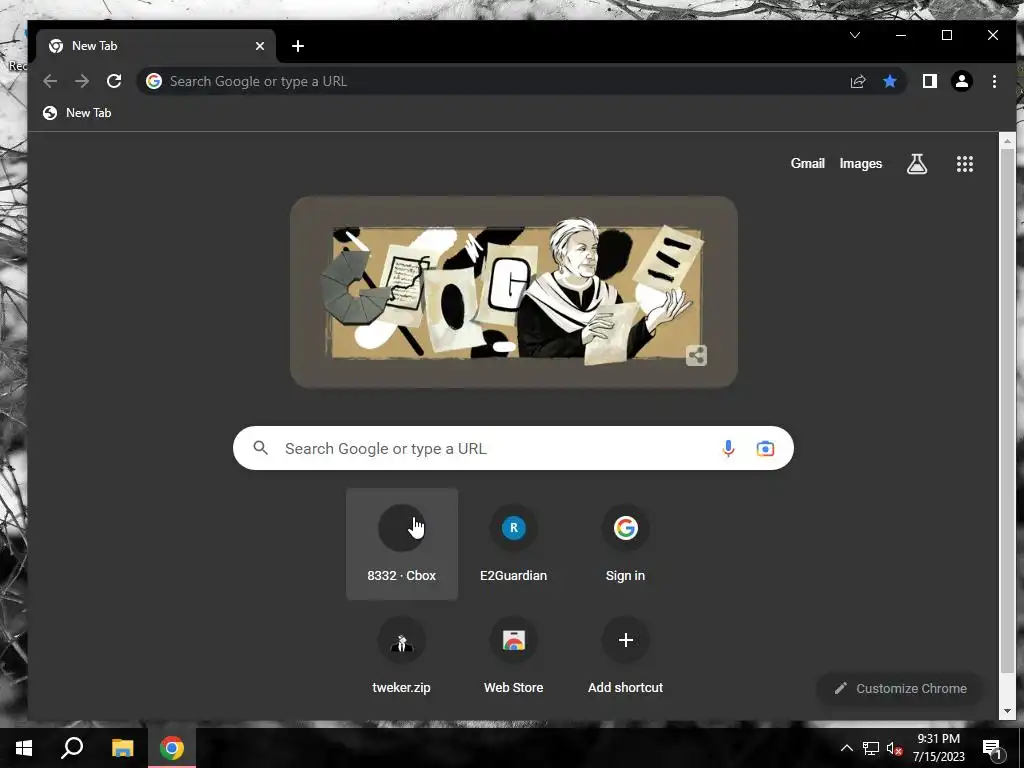Open the Windows Start menu
The width and height of the screenshot is (1024, 768).
pos(24,748)
